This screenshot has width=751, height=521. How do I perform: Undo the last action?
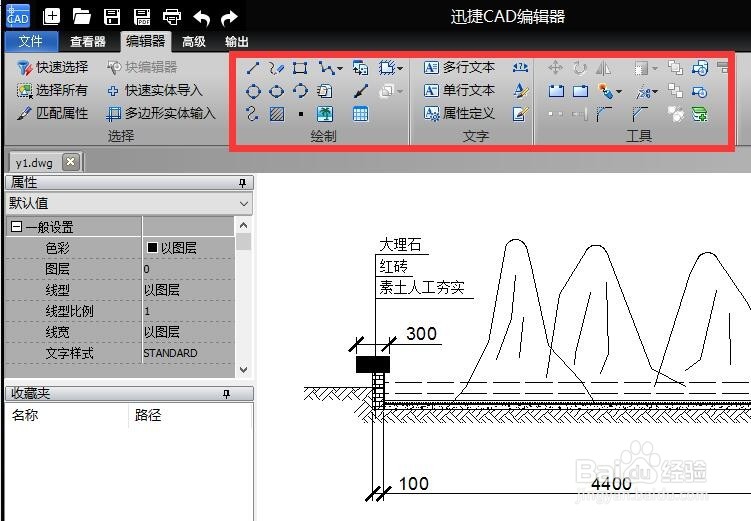pyautogui.click(x=202, y=18)
